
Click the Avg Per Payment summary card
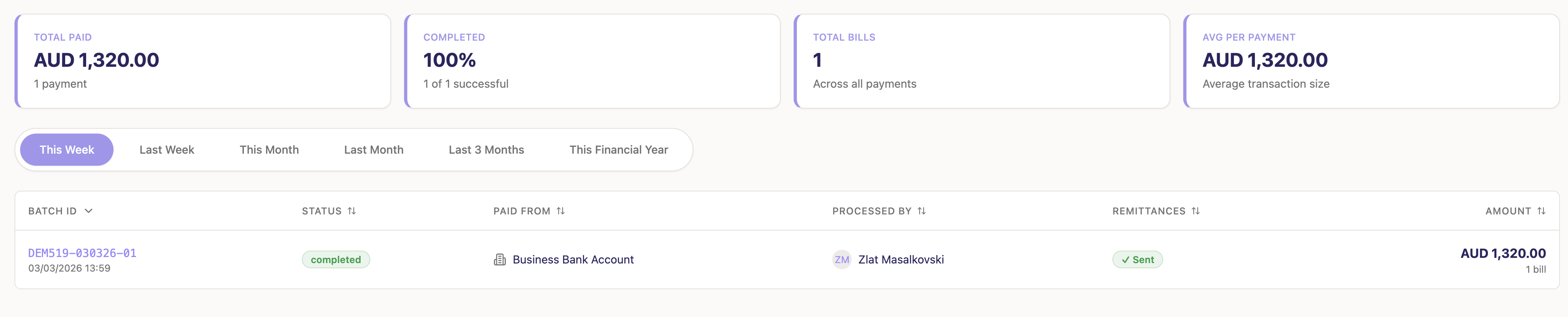click(x=1371, y=61)
